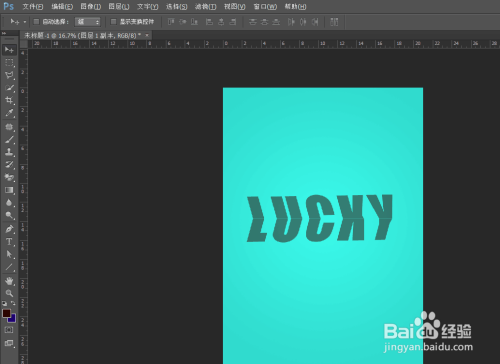Click the align left edges icon
The image size is (500, 364).
[x=209, y=22]
